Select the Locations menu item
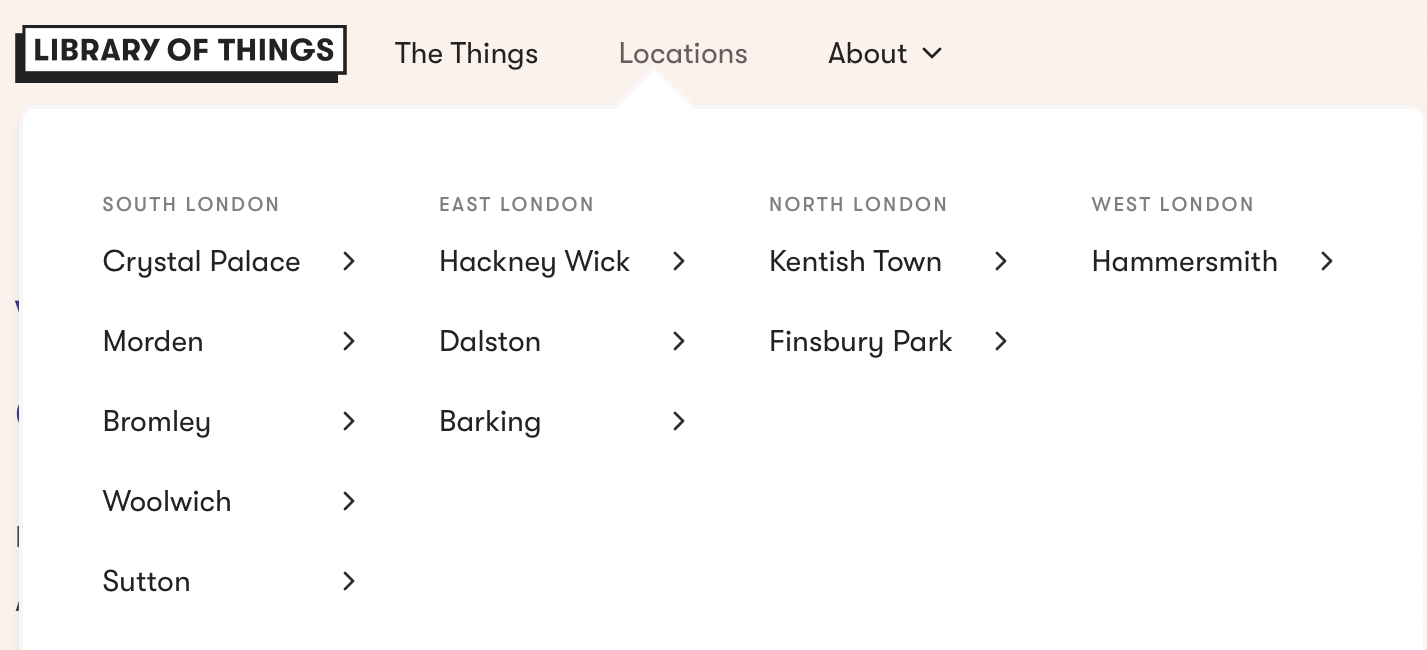1427x650 pixels. tap(683, 53)
